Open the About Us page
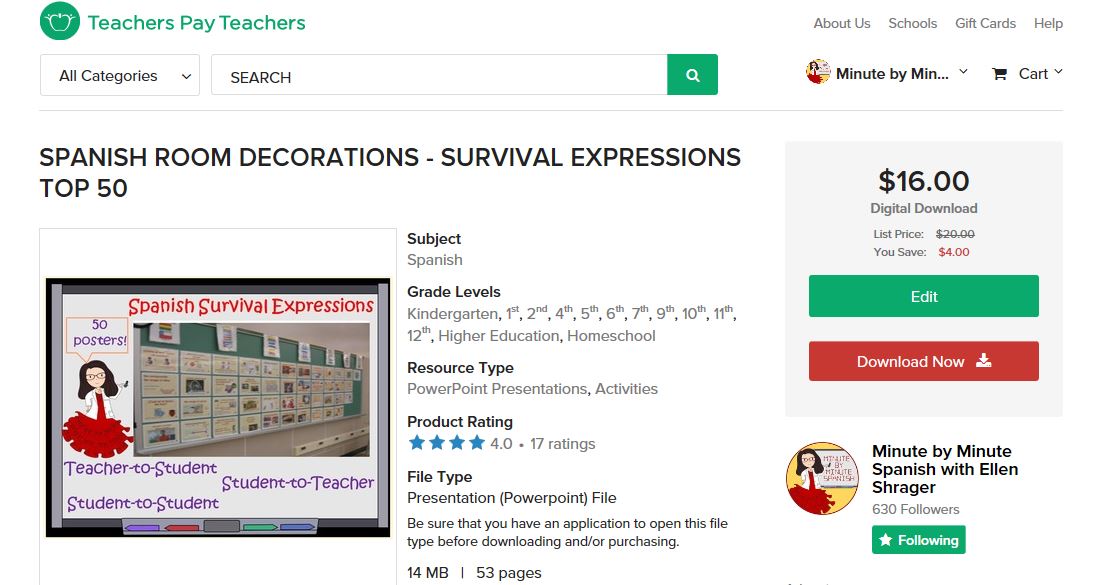 pyautogui.click(x=842, y=23)
